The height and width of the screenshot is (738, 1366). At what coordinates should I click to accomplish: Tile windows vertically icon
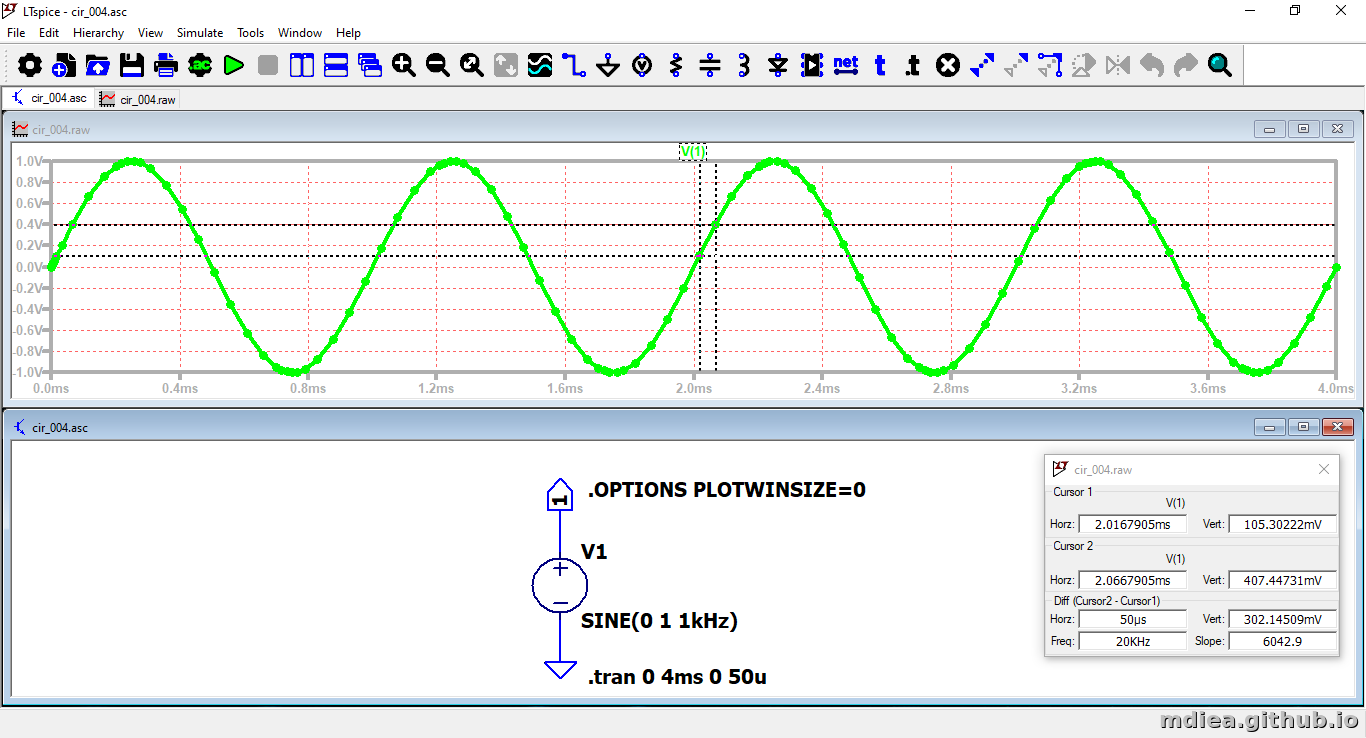point(302,66)
